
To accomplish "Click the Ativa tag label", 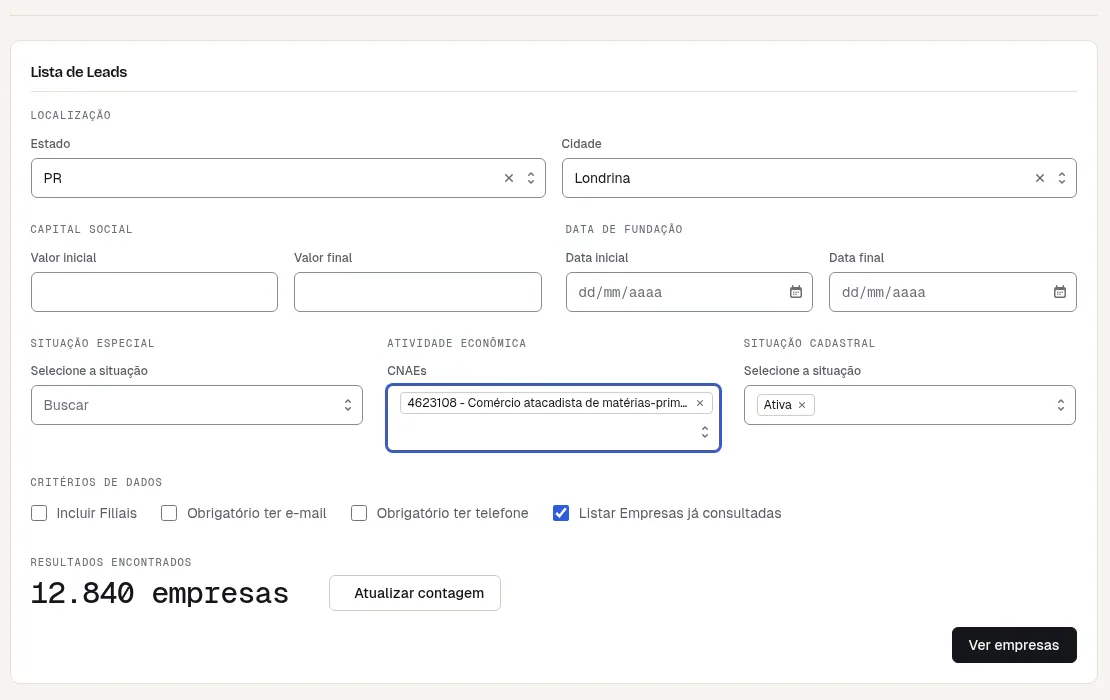I will point(777,405).
